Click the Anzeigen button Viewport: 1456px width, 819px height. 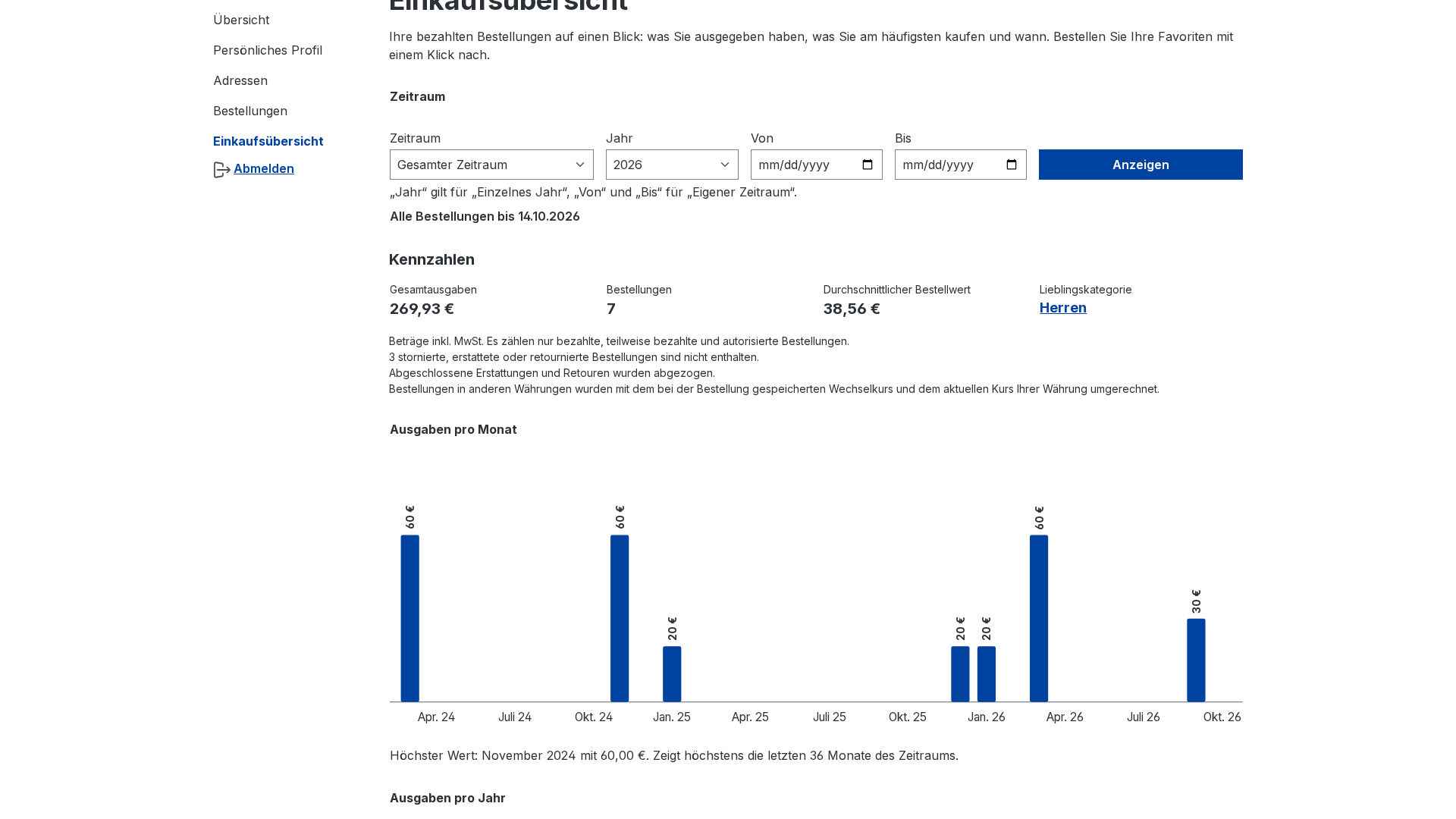pos(1141,165)
